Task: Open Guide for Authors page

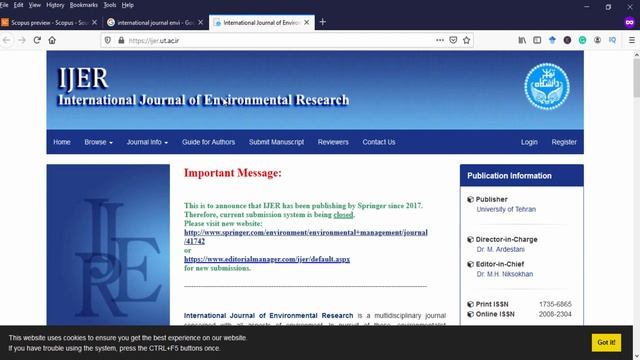Action: [209, 142]
